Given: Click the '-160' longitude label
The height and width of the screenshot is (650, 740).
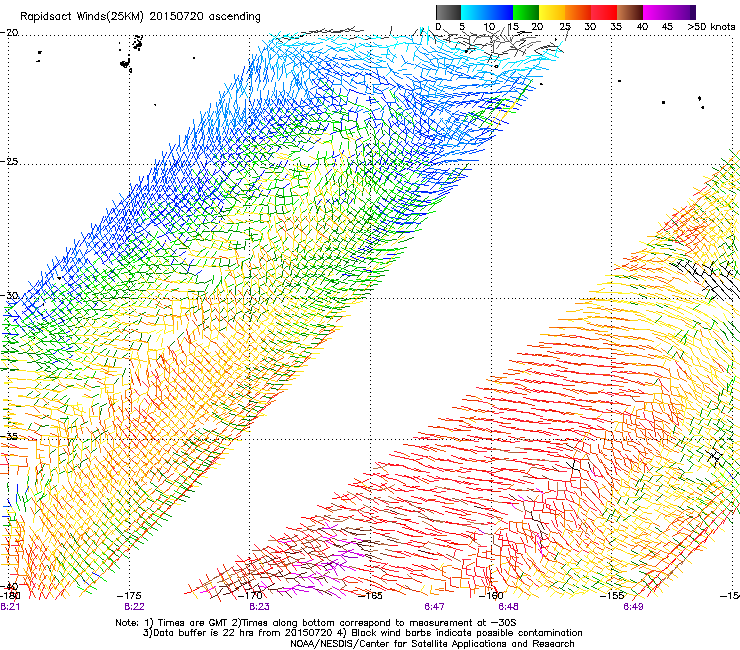Looking at the screenshot, I should click(x=491, y=596).
